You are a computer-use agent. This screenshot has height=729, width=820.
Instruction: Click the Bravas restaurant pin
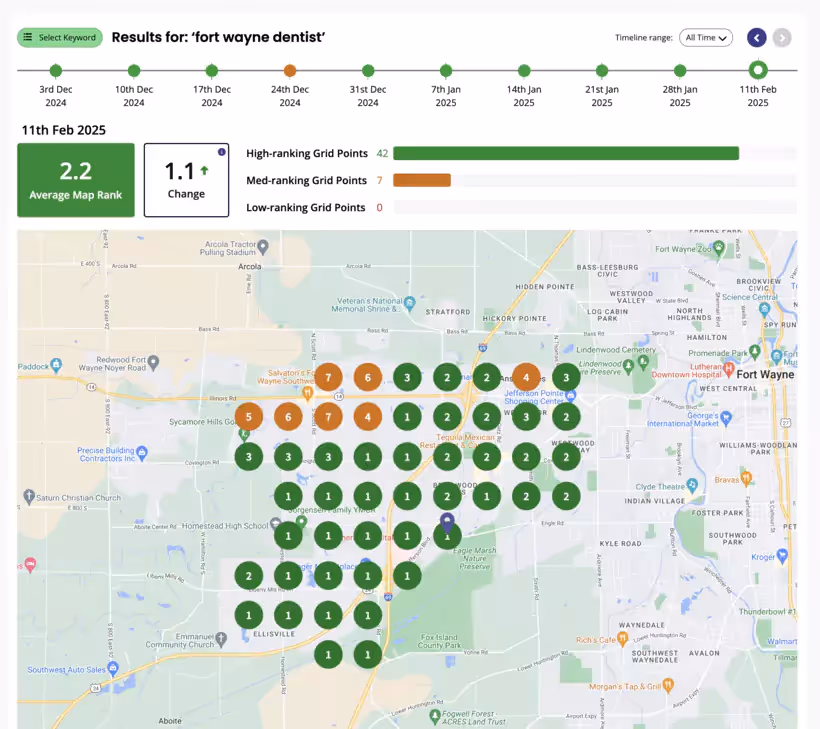tap(746, 478)
